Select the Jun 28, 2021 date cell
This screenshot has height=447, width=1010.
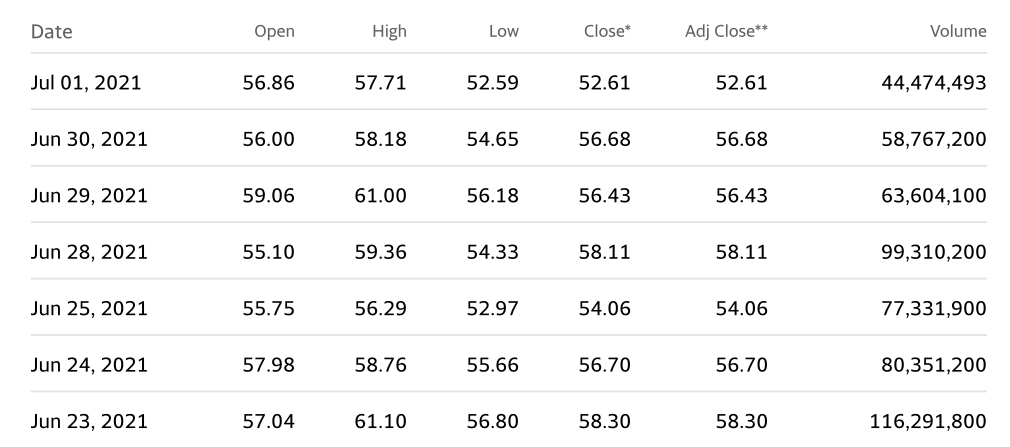(x=89, y=252)
